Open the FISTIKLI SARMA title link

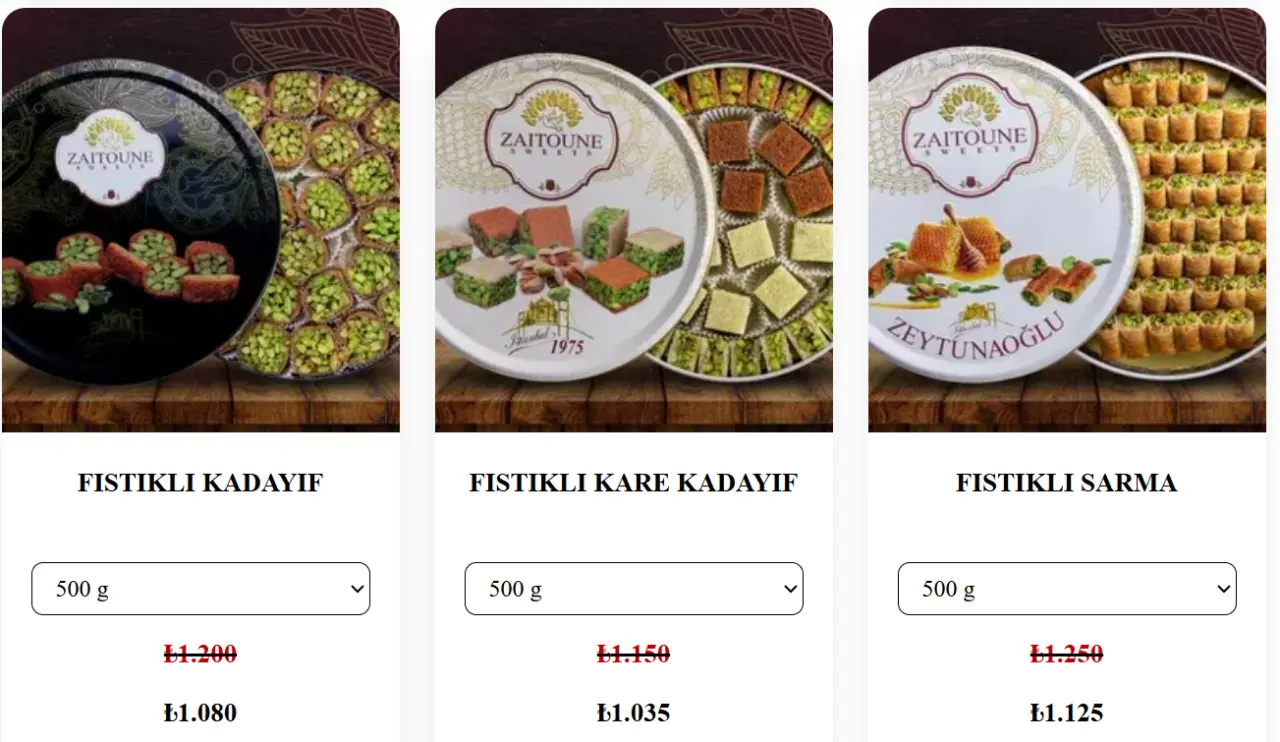[1067, 483]
